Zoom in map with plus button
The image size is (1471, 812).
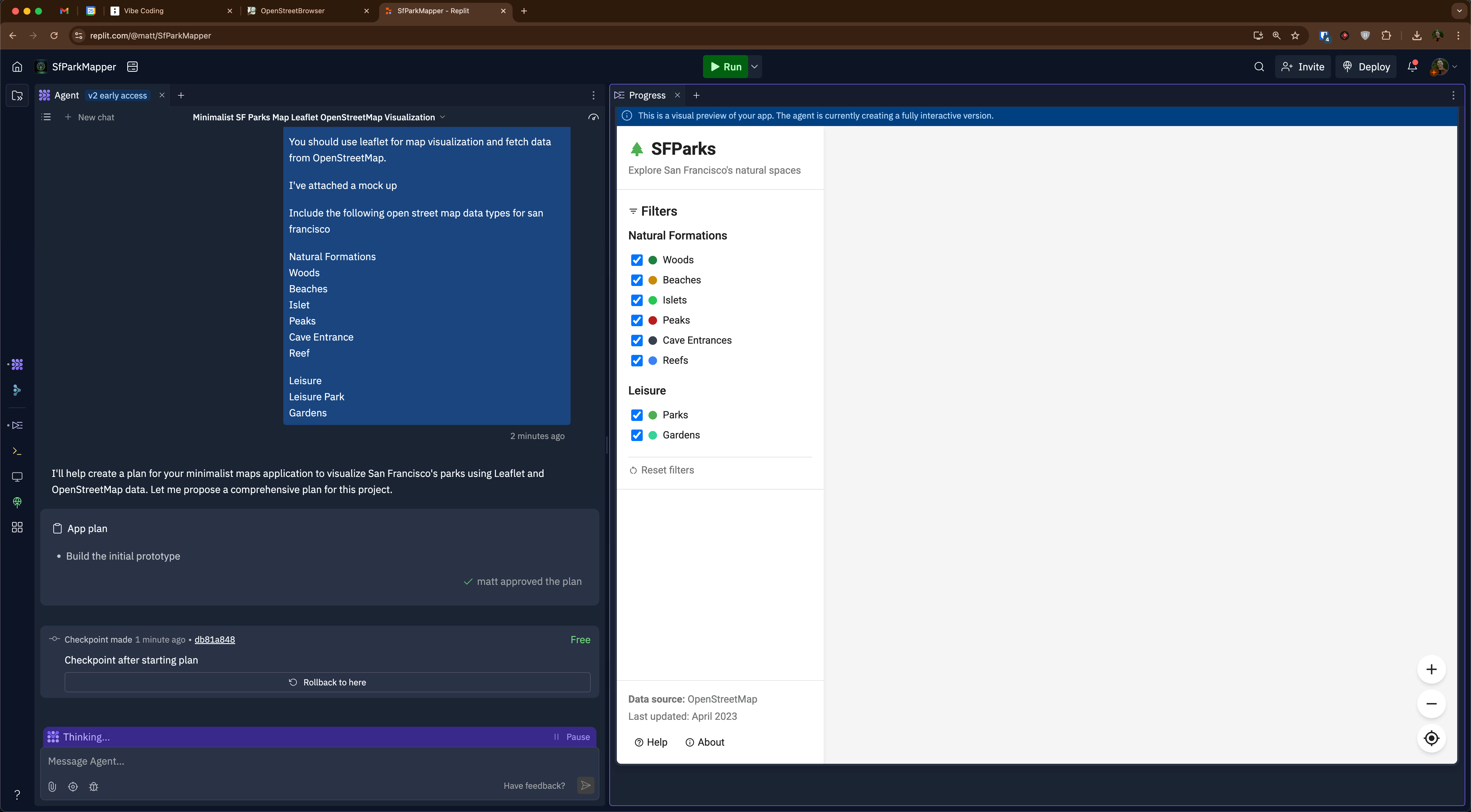(x=1431, y=669)
